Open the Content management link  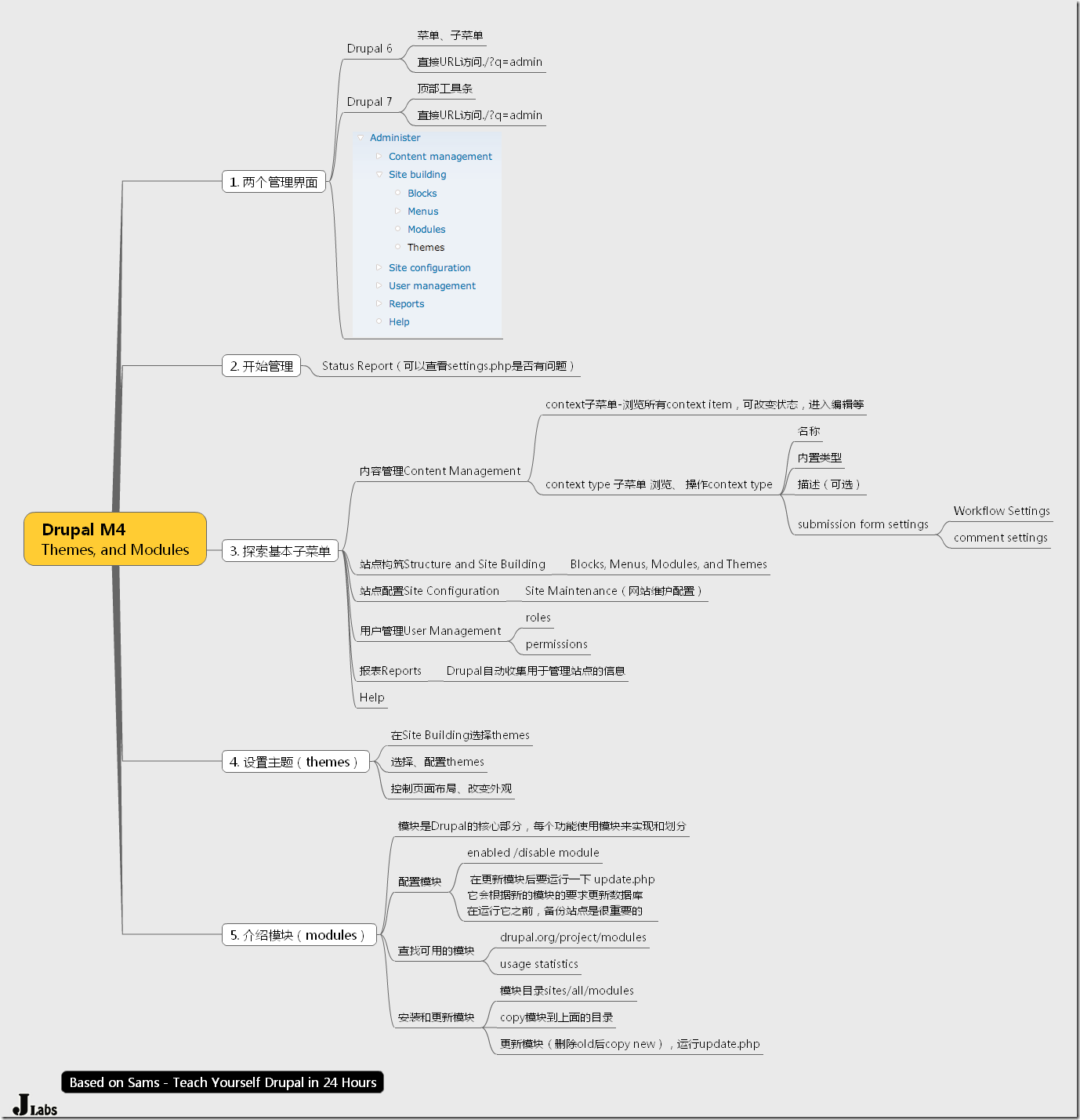point(440,157)
